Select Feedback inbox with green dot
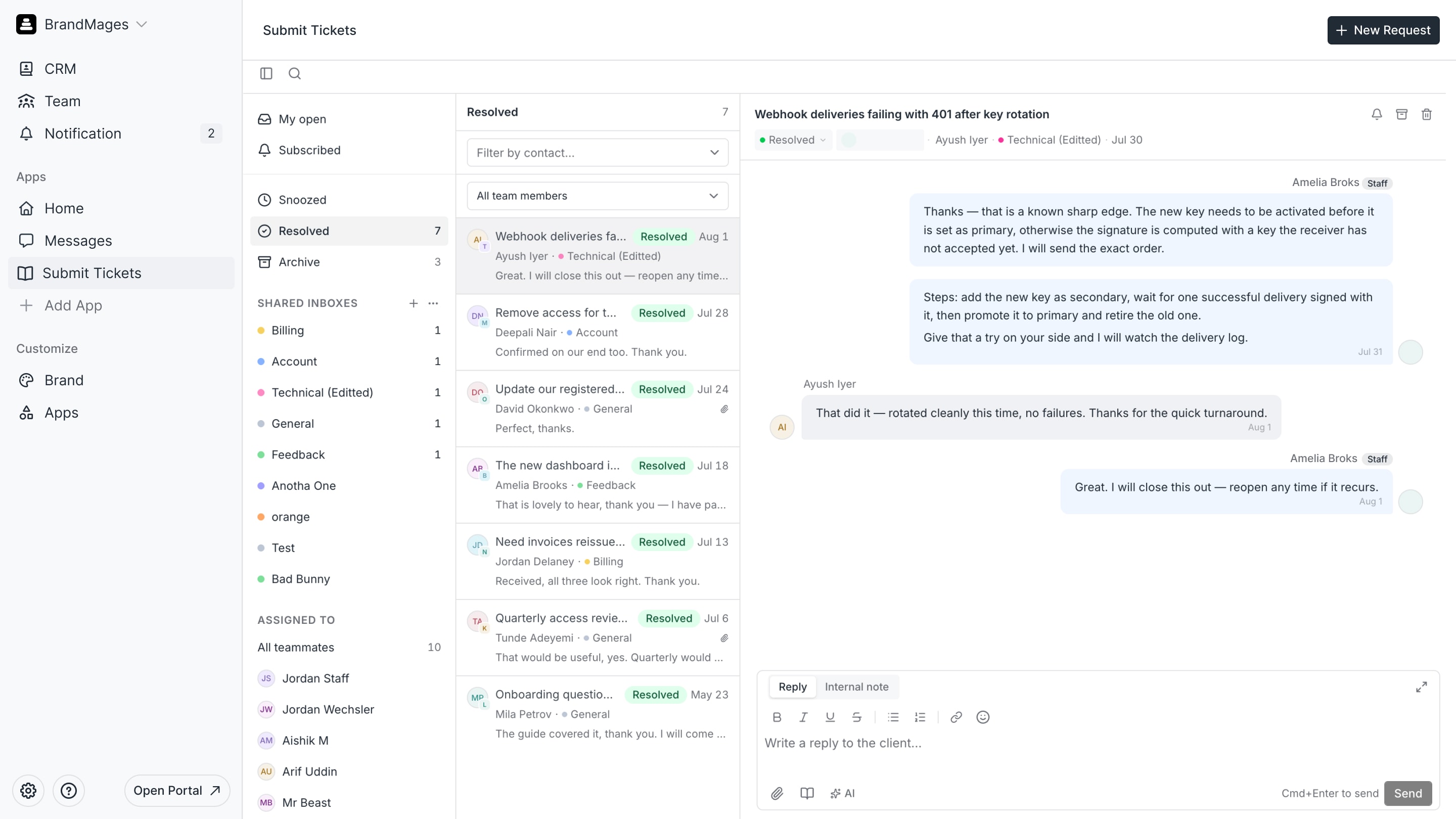This screenshot has height=819, width=1456. click(x=349, y=455)
